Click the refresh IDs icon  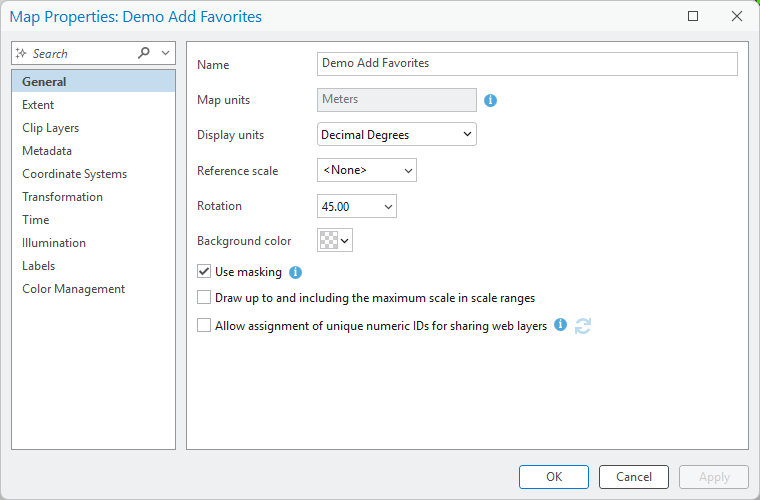[583, 326]
